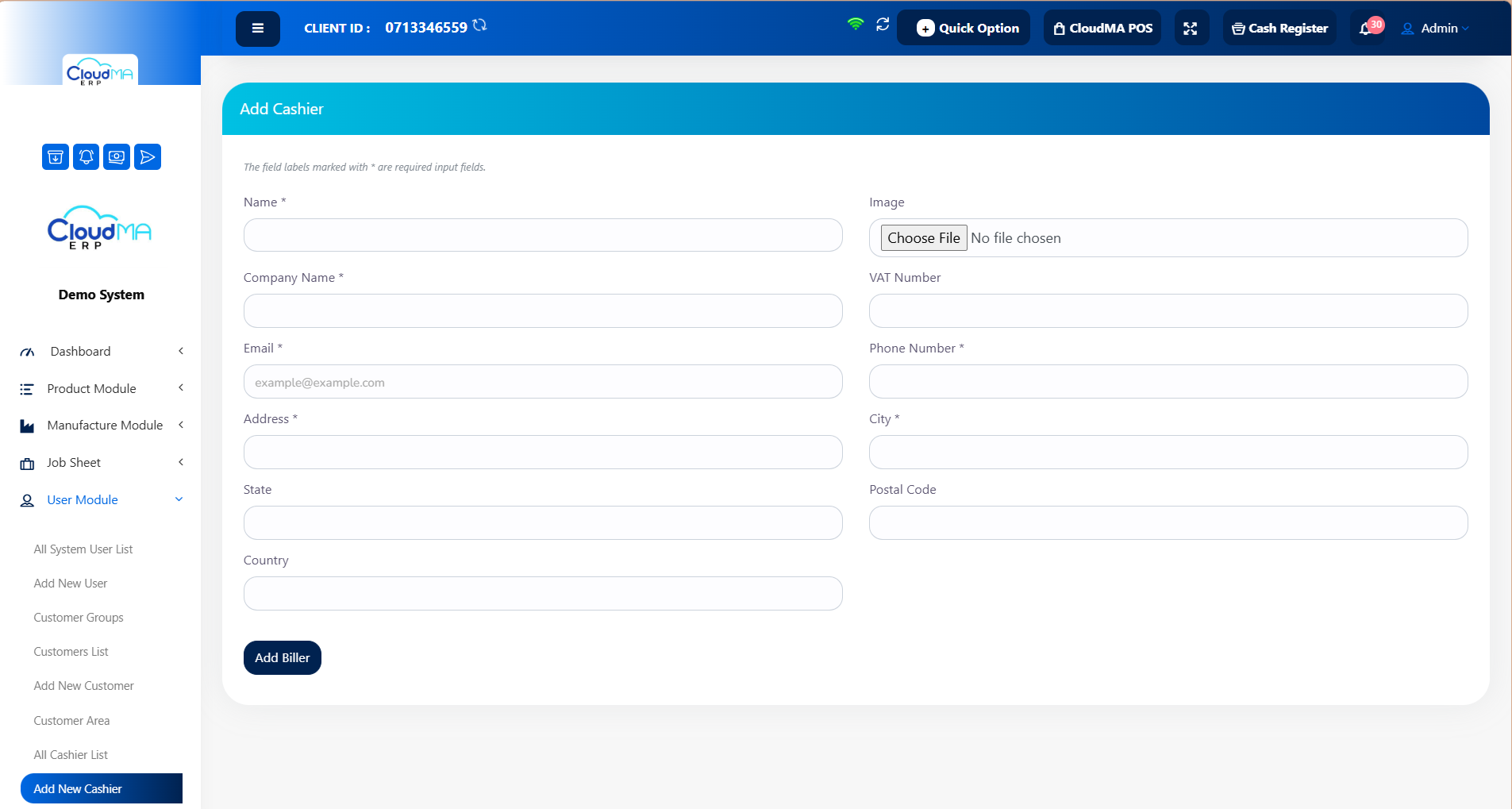This screenshot has width=1512, height=809.
Task: Focus the Phone Number field
Action: (1168, 381)
